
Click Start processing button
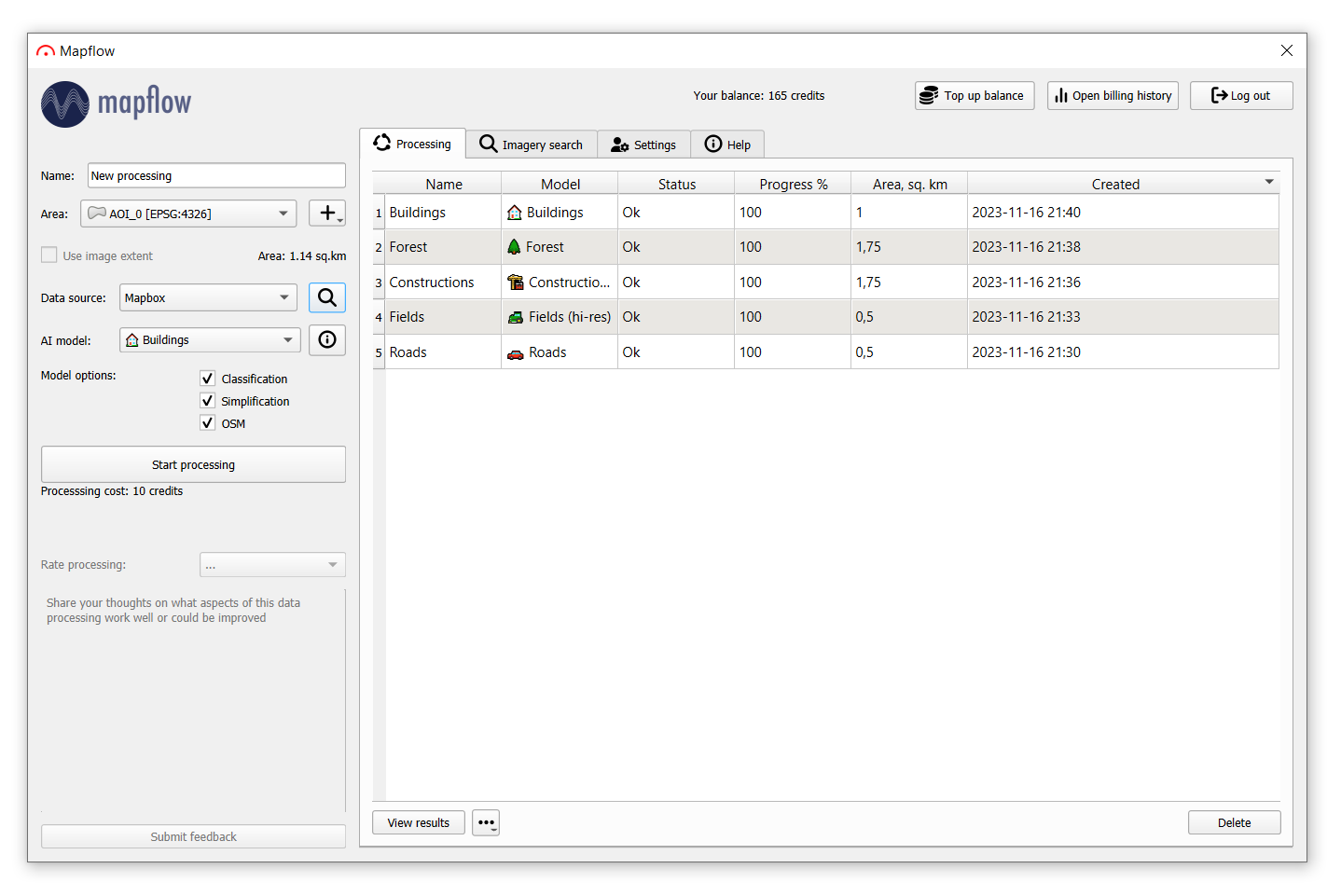(193, 464)
